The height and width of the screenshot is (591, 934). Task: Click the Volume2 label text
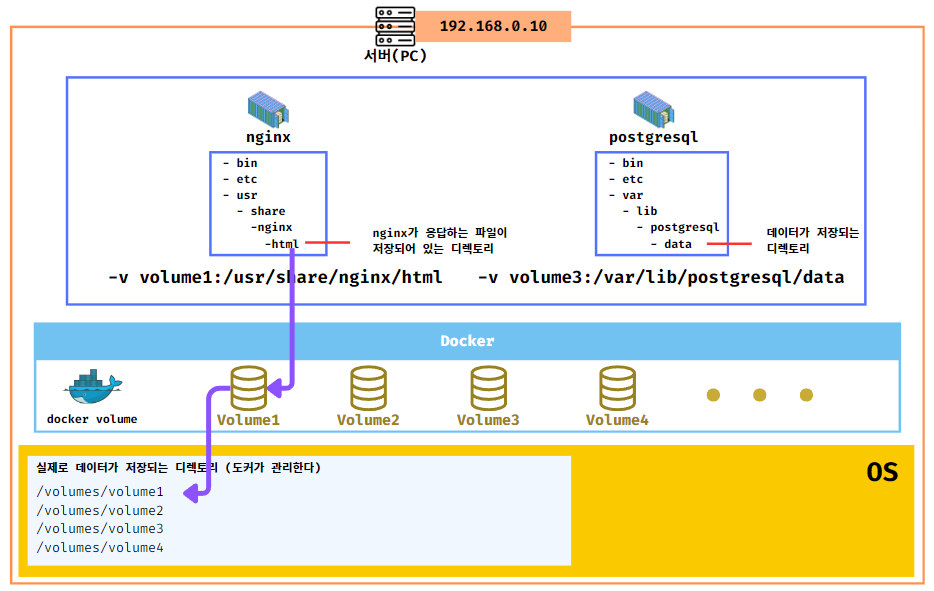[368, 420]
